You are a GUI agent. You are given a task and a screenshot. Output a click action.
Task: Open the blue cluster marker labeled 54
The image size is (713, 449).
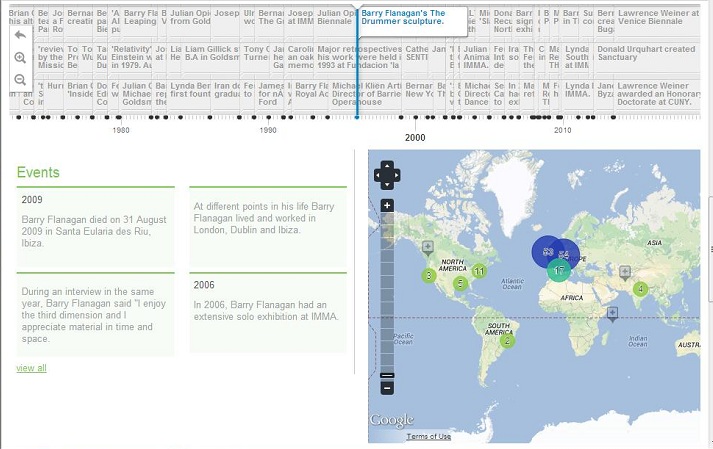[x=566, y=255]
